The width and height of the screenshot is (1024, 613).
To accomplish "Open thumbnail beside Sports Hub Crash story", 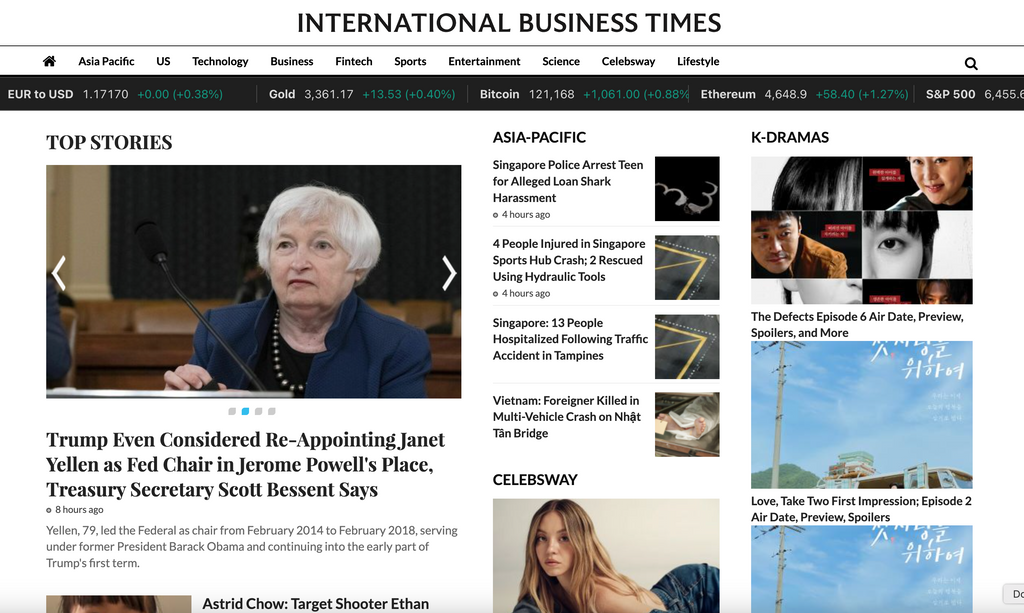I will (x=687, y=268).
